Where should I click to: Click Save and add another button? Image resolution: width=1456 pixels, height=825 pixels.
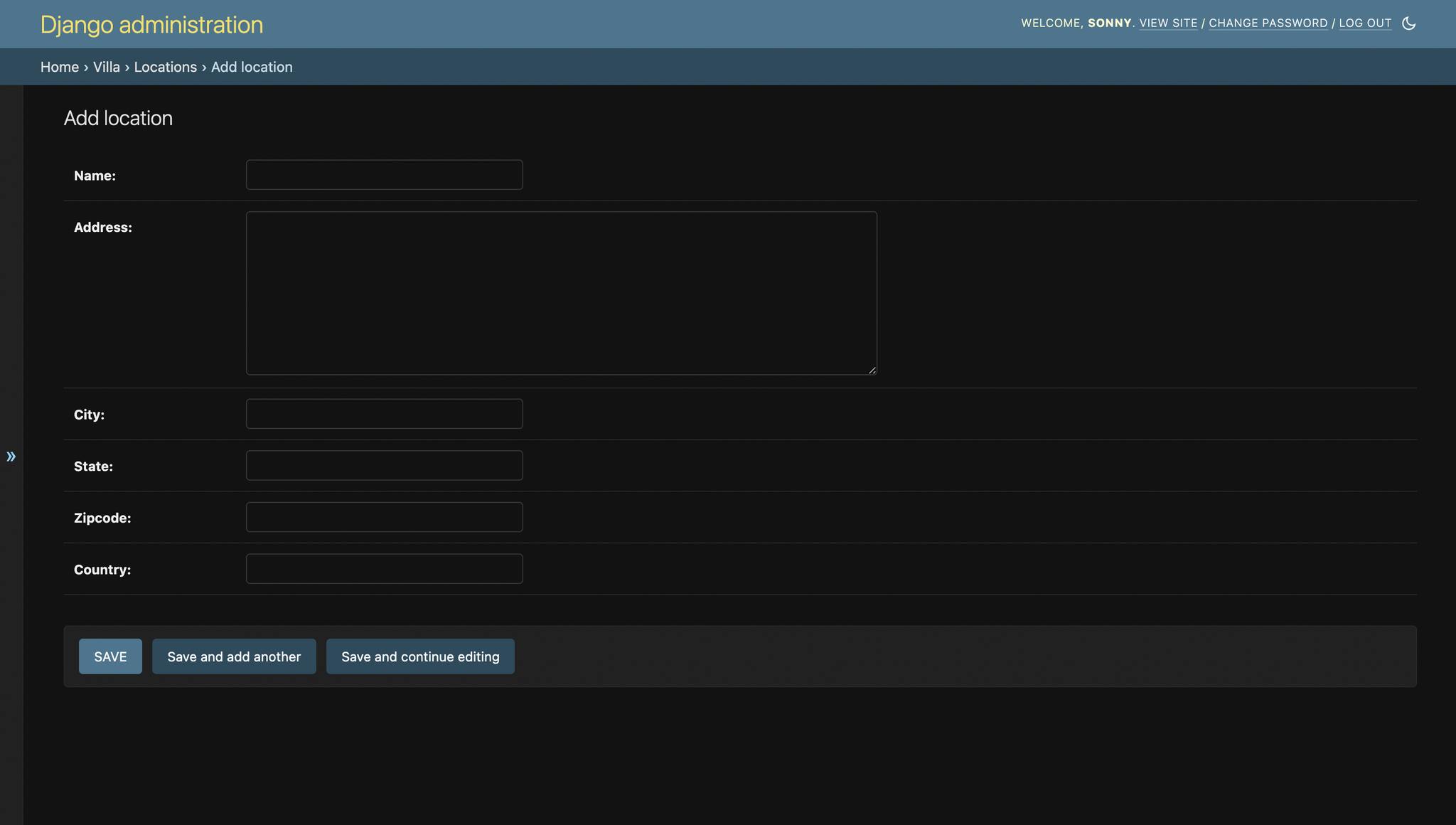coord(234,656)
